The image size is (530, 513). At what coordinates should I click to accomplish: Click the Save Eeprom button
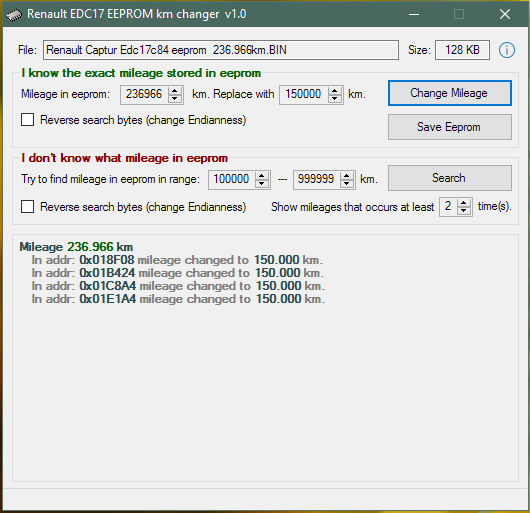click(450, 127)
